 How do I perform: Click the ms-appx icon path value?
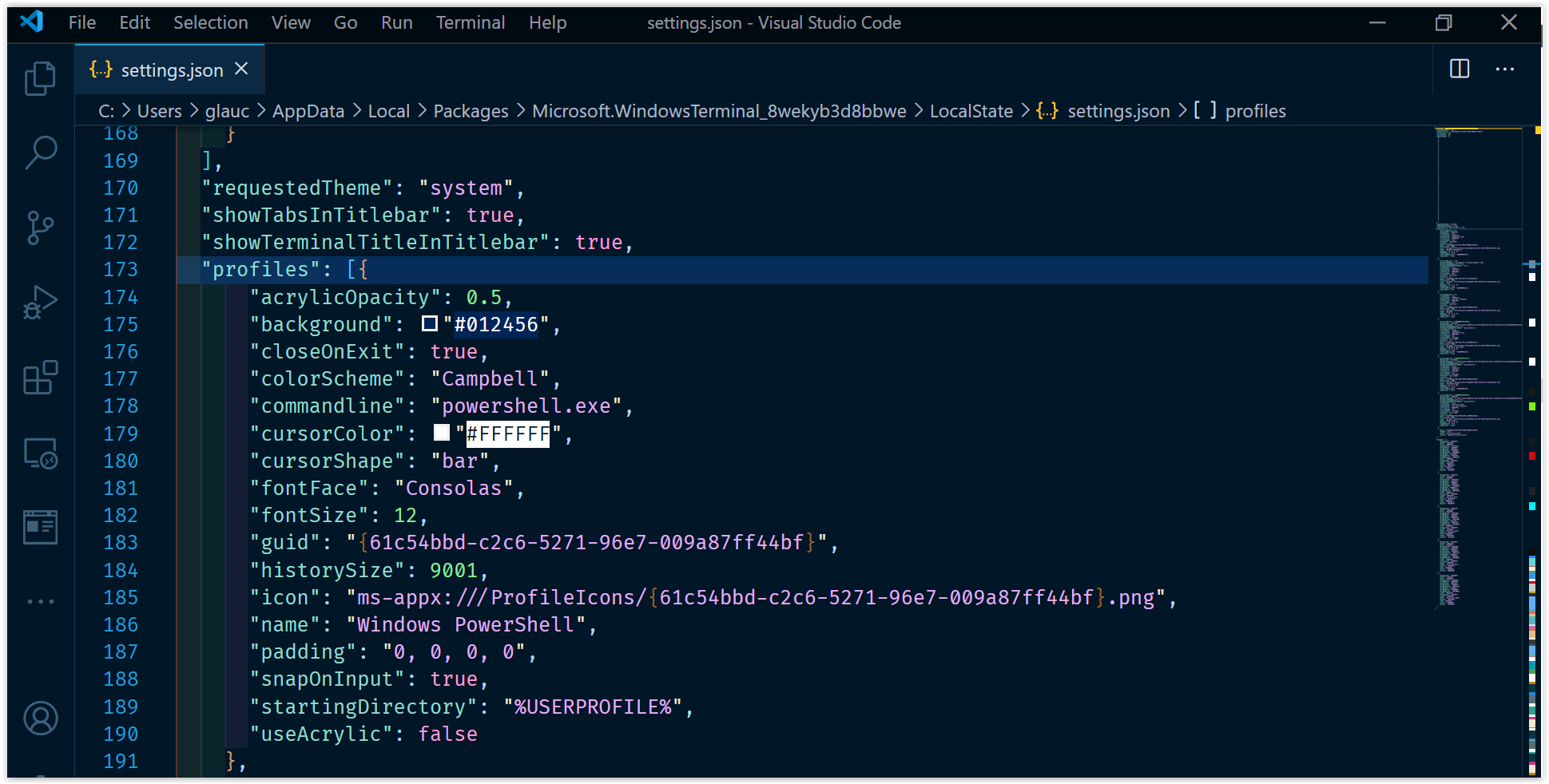(756, 597)
